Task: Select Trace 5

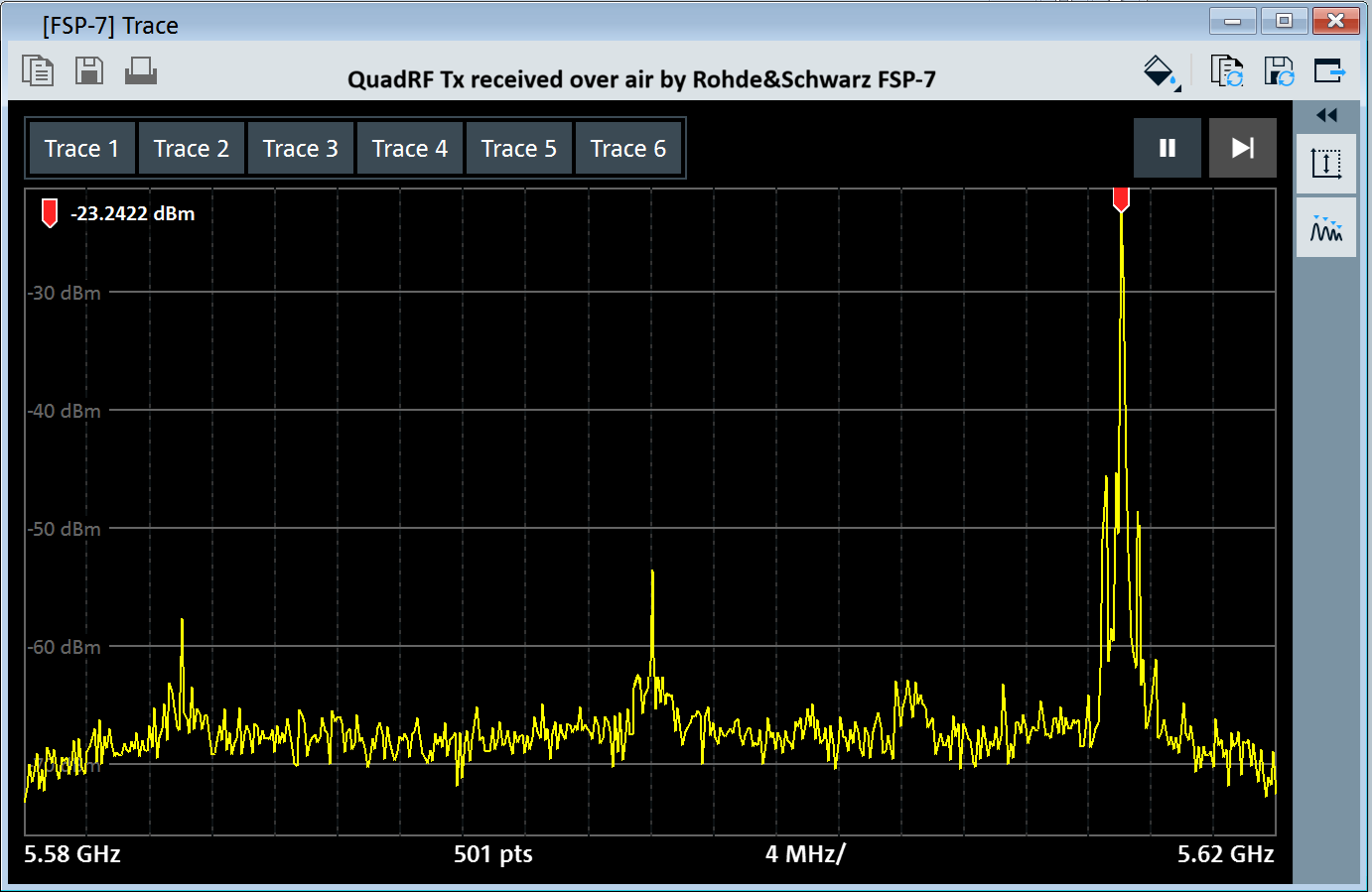Action: pos(519,148)
